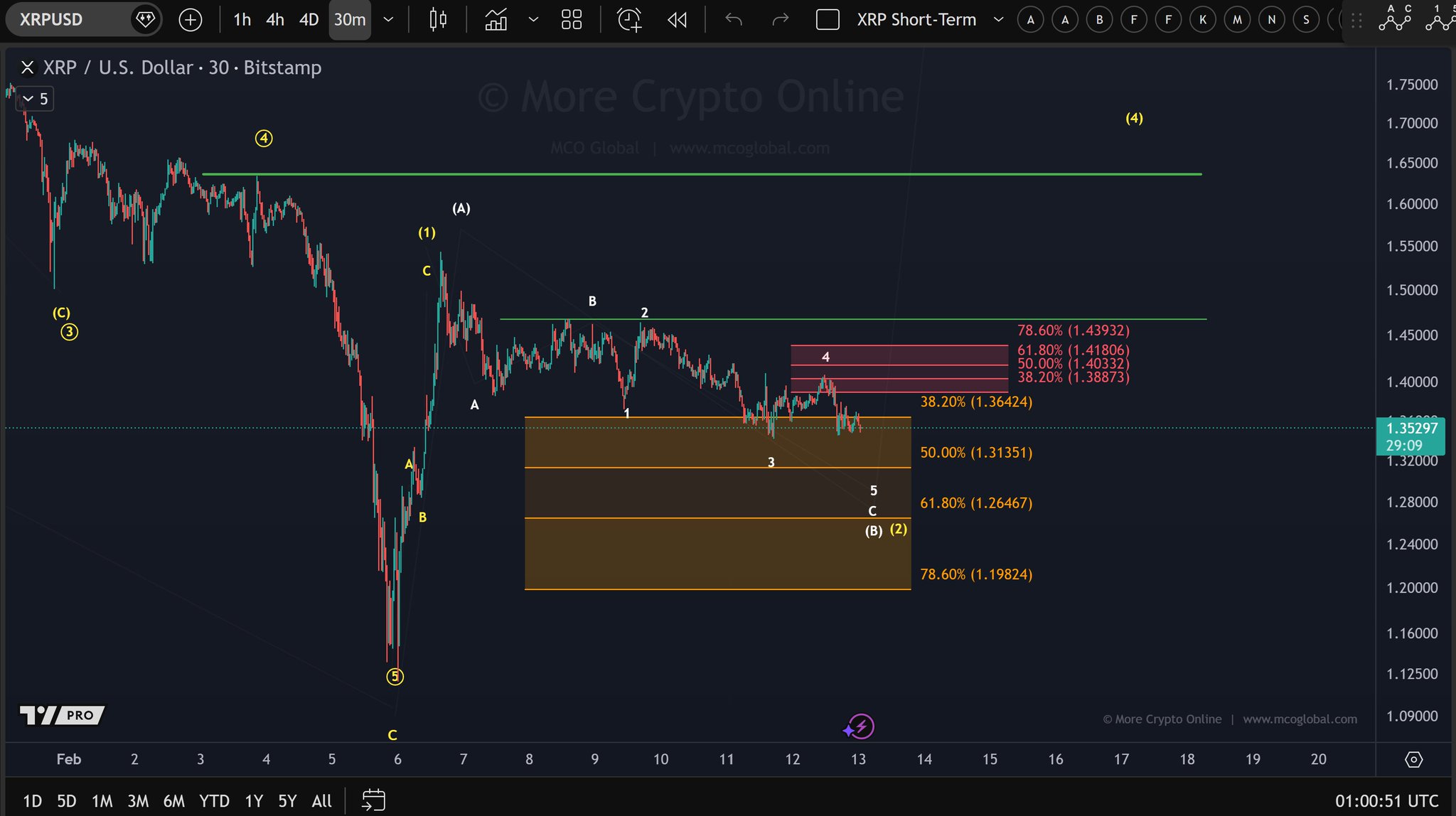1456x816 pixels.
Task: Expand the XRP Short-Term layout dropdown
Action: [998, 20]
